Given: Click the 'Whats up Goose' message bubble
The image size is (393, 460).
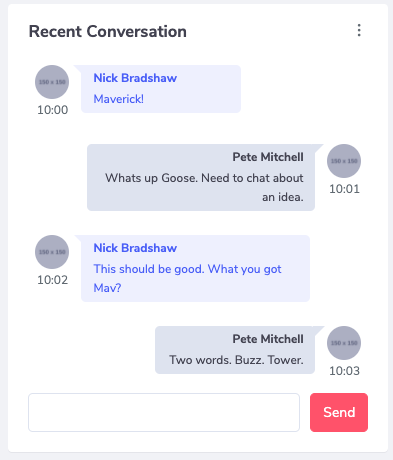Looking at the screenshot, I should click(x=201, y=177).
